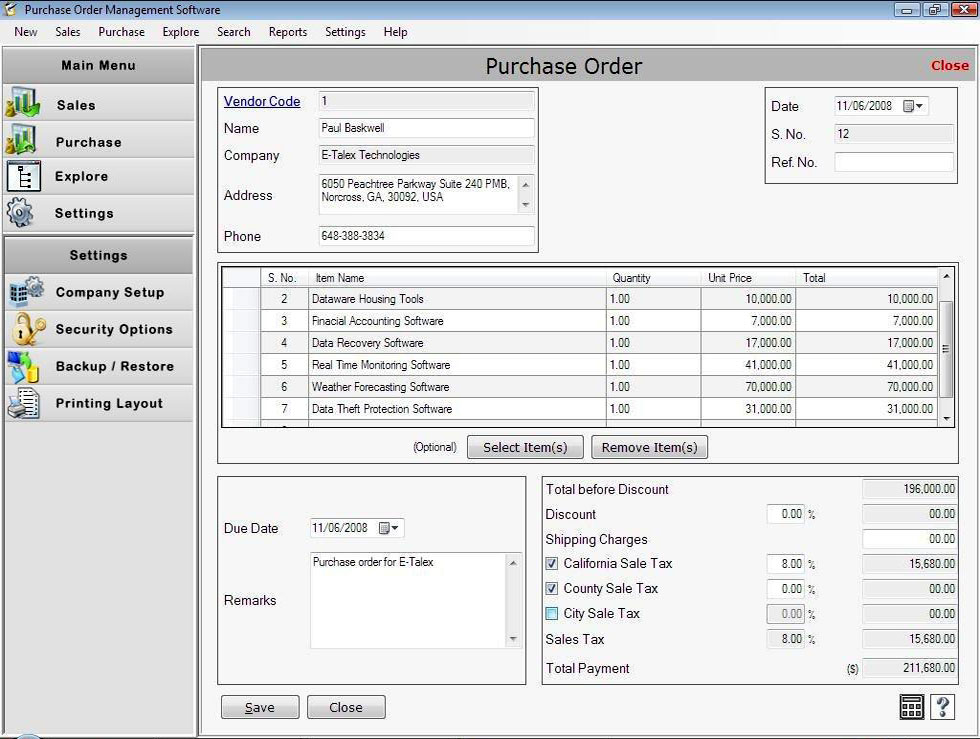The image size is (980, 739).
Task: Click the Address text area
Action: pyautogui.click(x=418, y=194)
